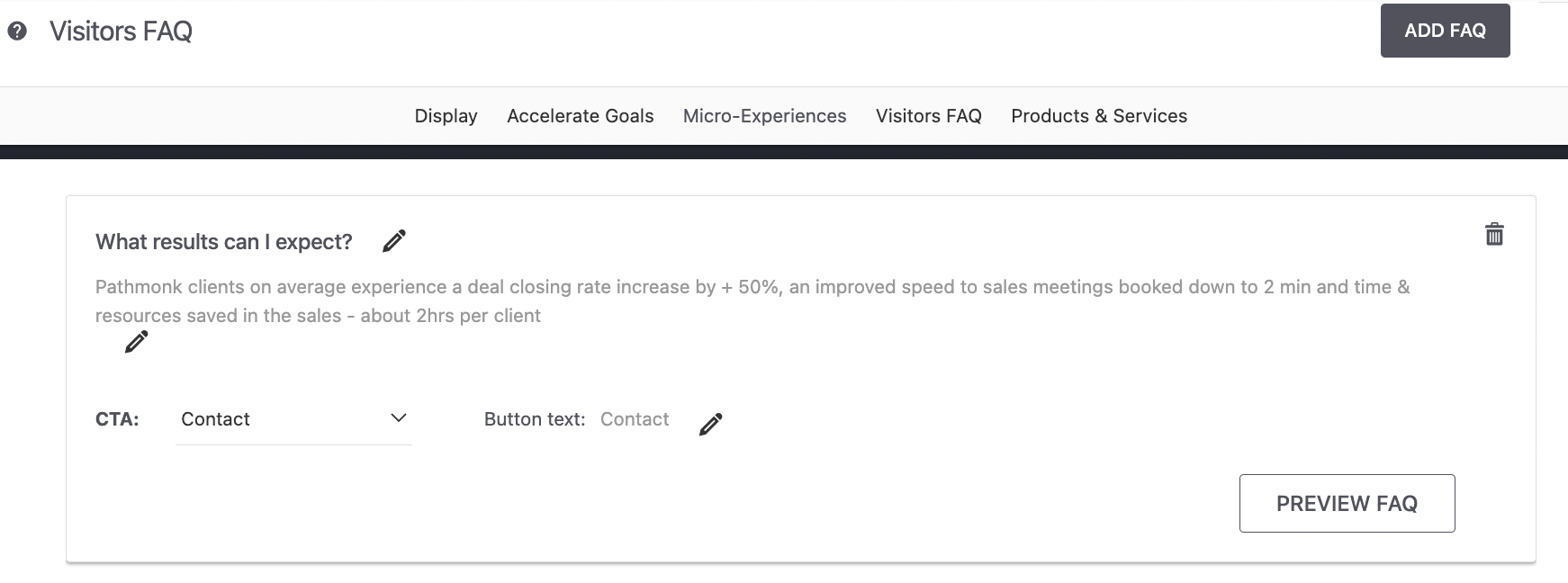Expand the CTA selection chevron
Viewport: 1568px width, 583px height.
tap(399, 418)
